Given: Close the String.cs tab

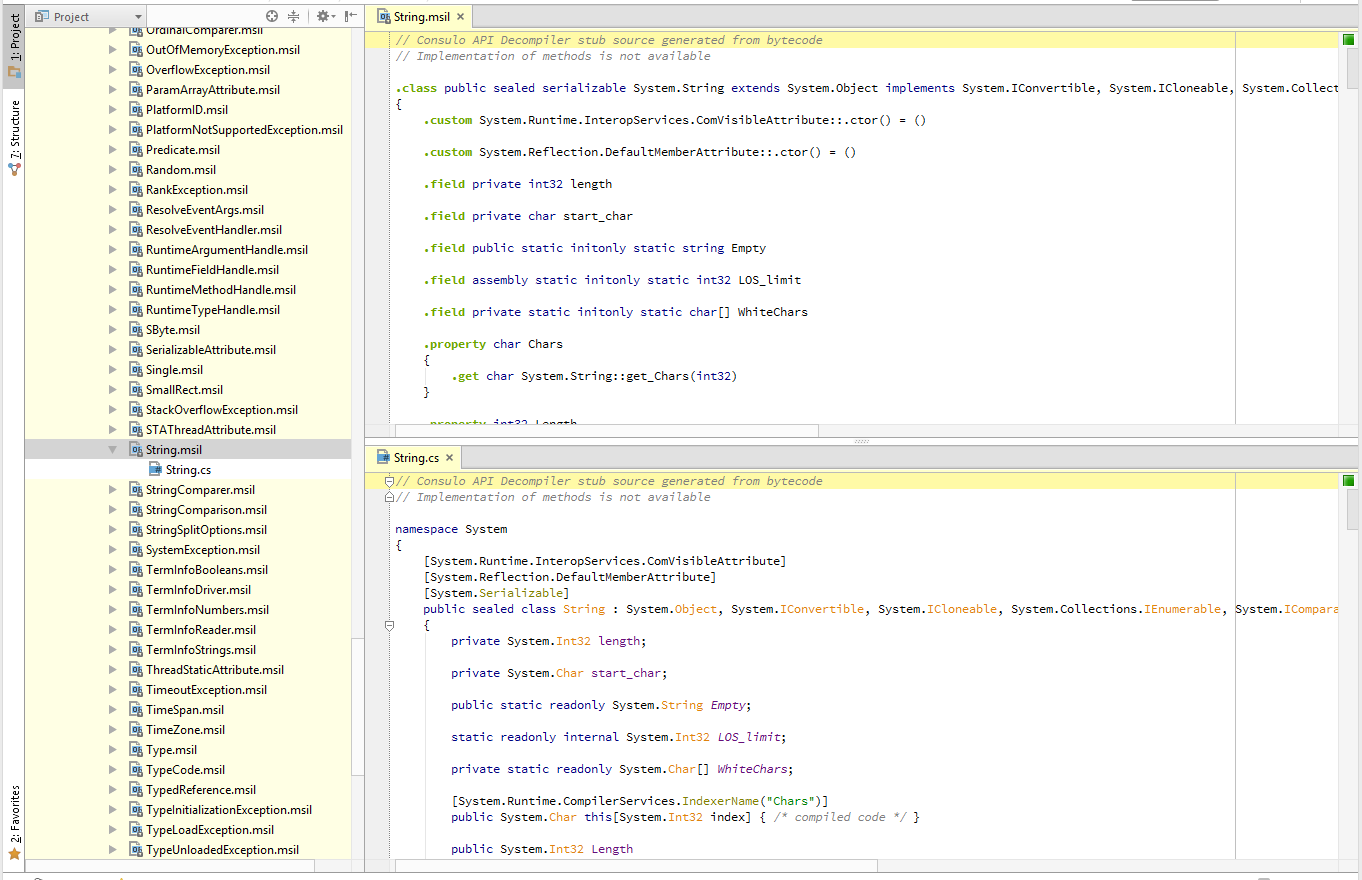Looking at the screenshot, I should 450,458.
